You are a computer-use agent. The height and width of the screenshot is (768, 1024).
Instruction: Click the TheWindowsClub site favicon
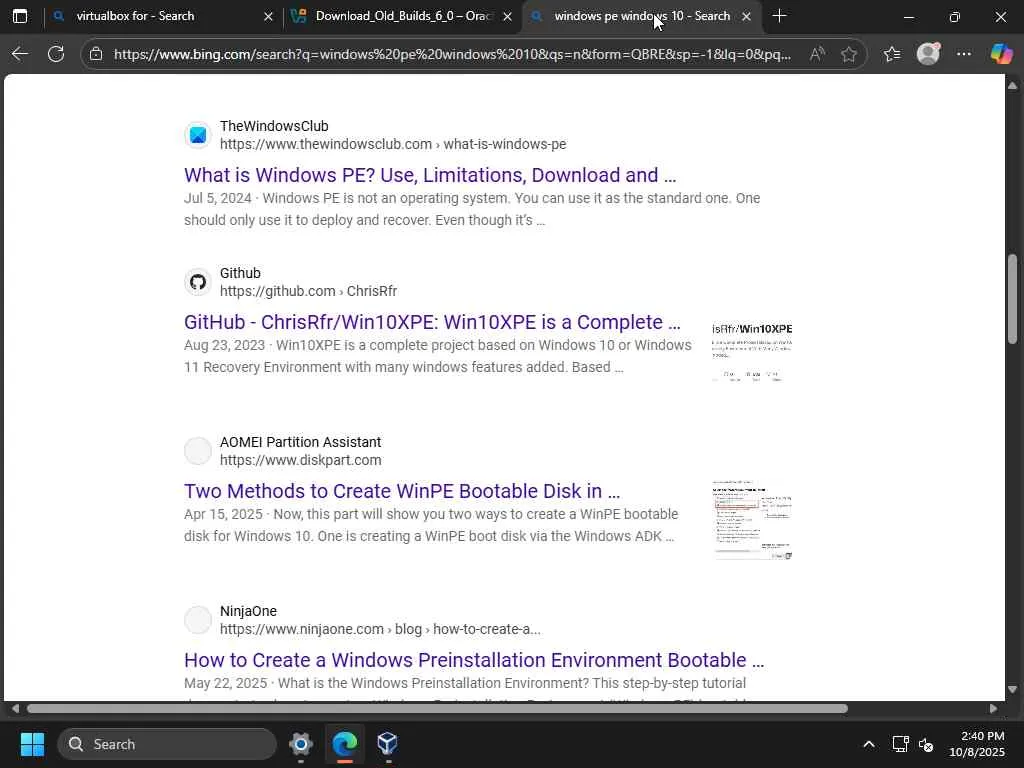pos(198,135)
